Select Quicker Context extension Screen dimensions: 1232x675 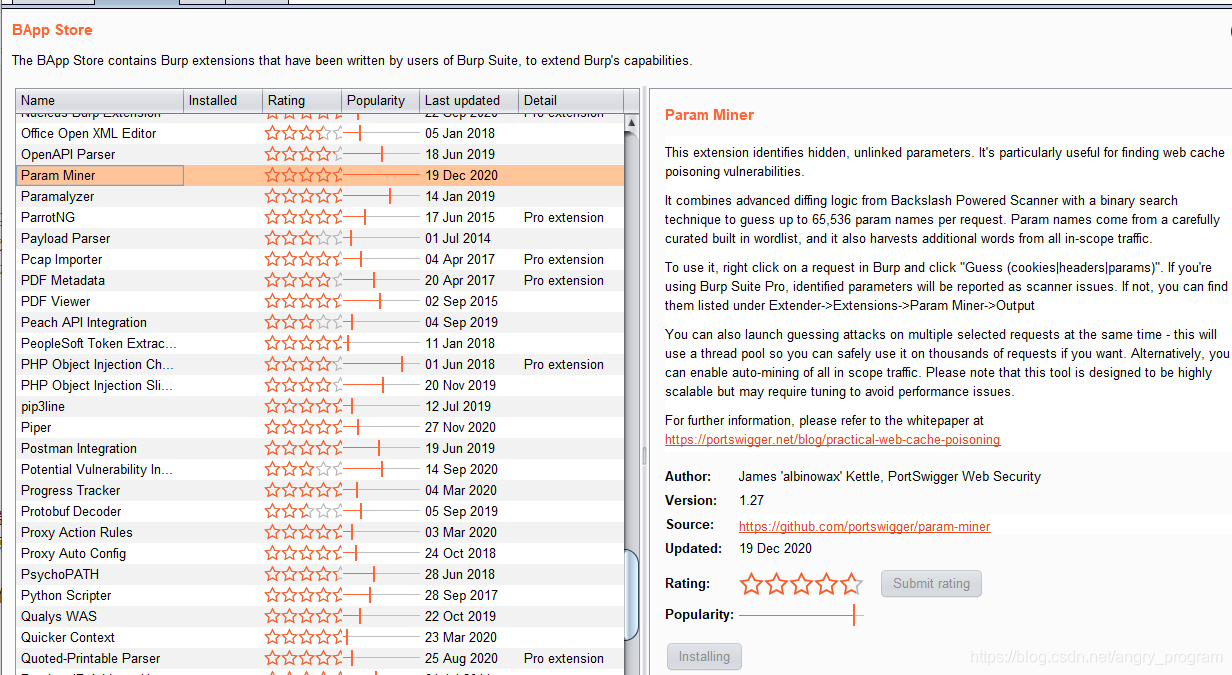(320, 637)
